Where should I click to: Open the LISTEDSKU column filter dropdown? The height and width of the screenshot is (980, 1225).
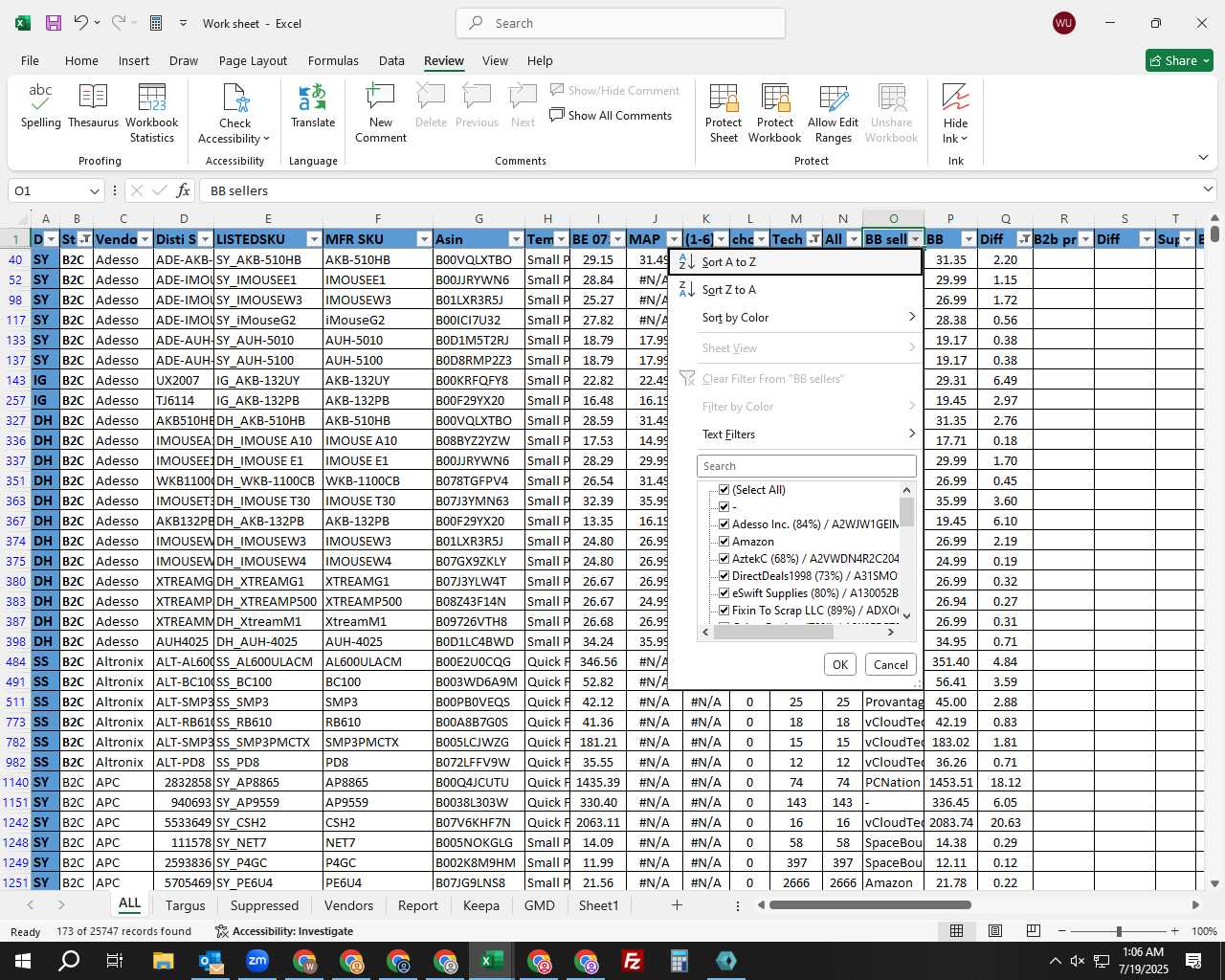pyautogui.click(x=313, y=239)
